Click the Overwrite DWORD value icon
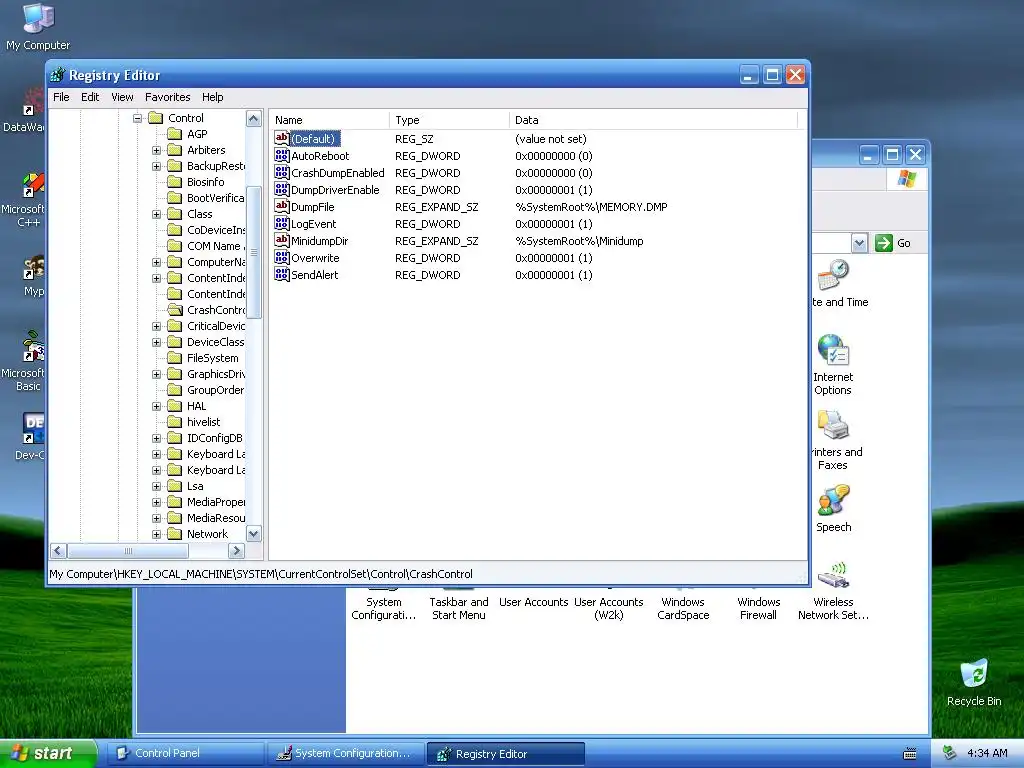 pyautogui.click(x=281, y=257)
